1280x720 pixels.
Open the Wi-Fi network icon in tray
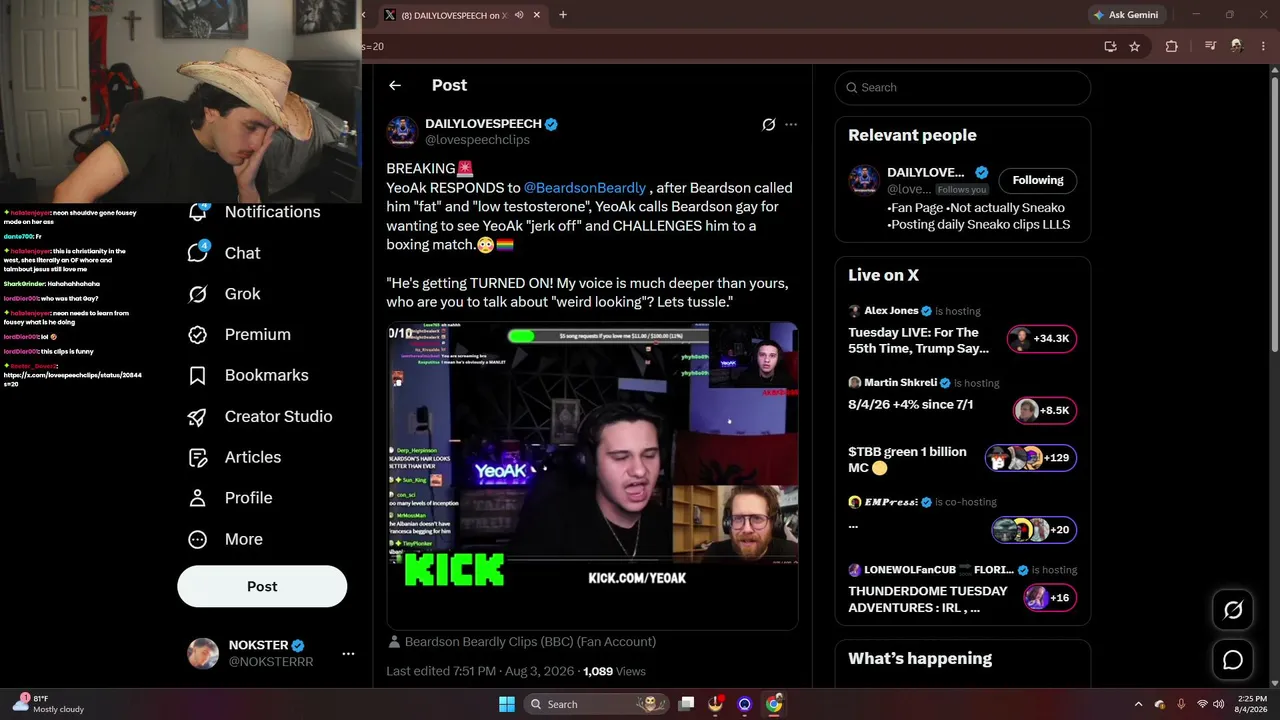pos(1202,704)
